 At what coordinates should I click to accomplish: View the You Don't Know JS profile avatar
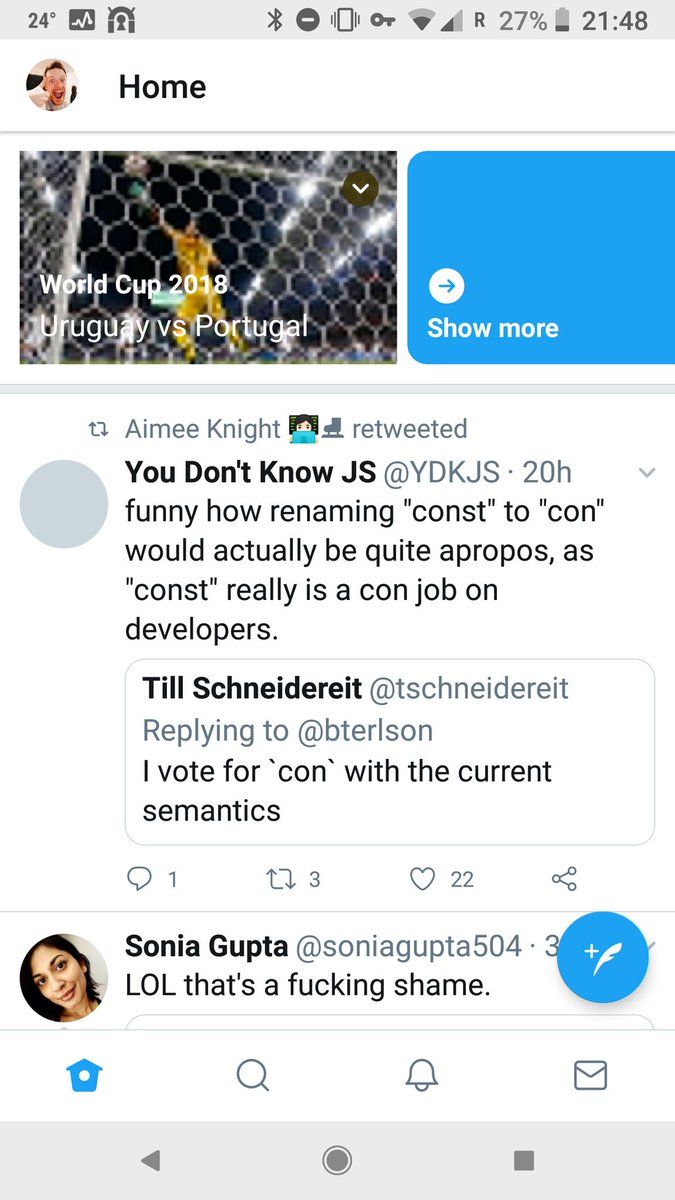pyautogui.click(x=64, y=504)
